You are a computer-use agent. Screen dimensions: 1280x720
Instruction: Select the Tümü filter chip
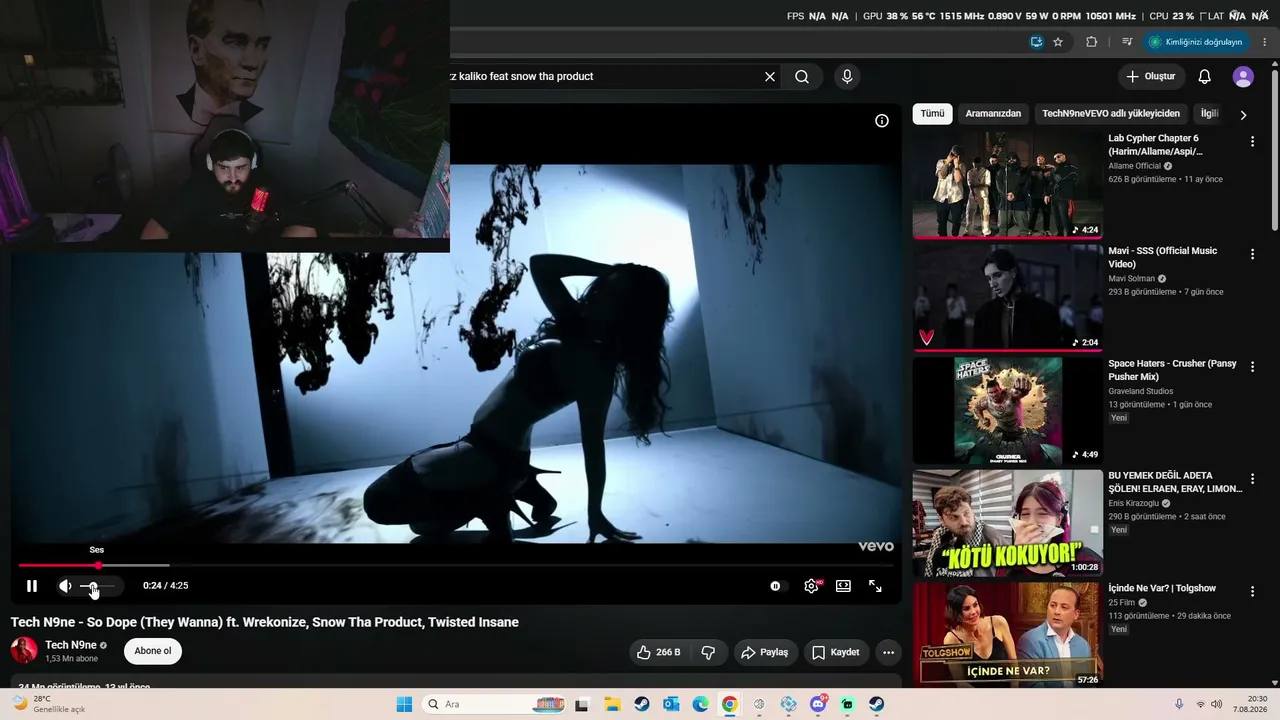click(932, 114)
